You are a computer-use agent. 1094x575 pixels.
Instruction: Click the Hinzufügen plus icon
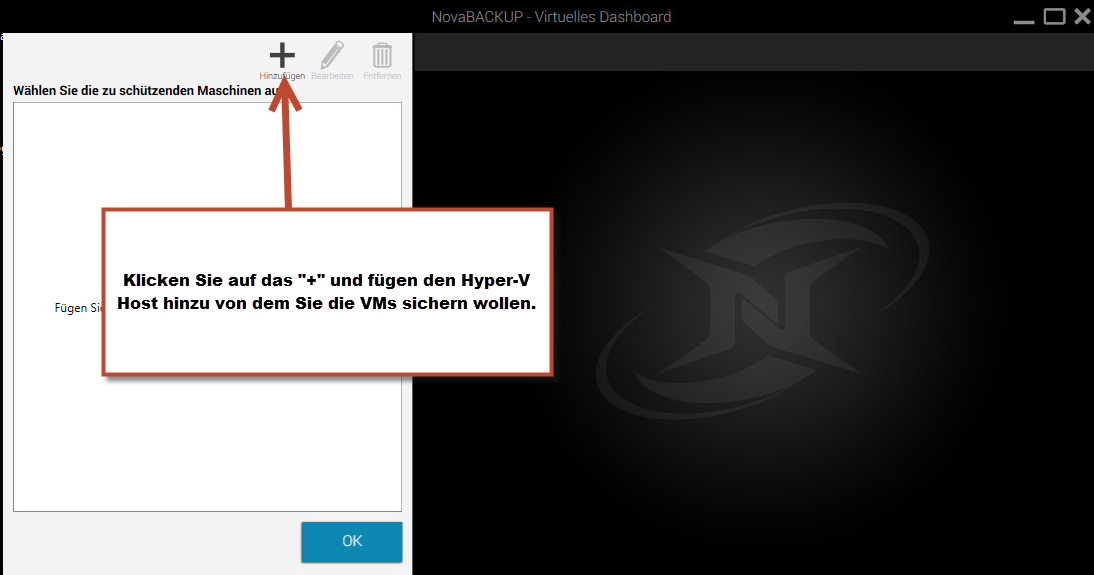click(282, 55)
